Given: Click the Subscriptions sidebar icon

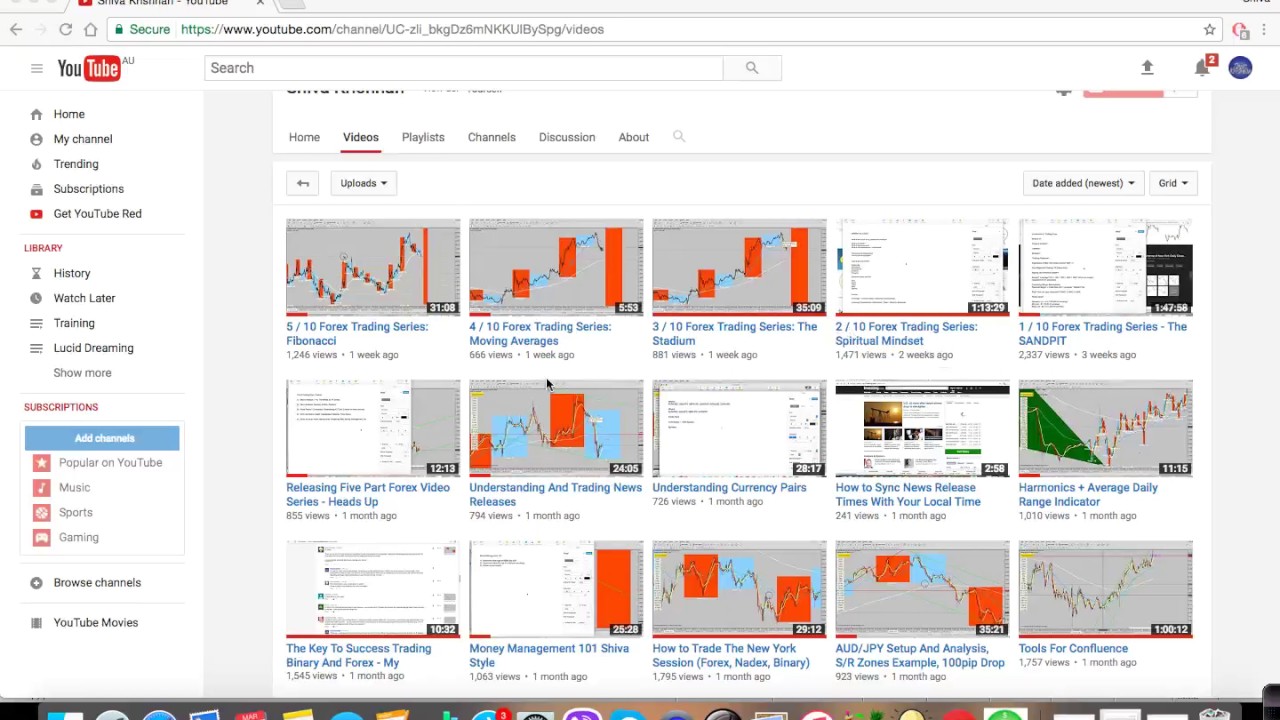Looking at the screenshot, I should pos(36,189).
